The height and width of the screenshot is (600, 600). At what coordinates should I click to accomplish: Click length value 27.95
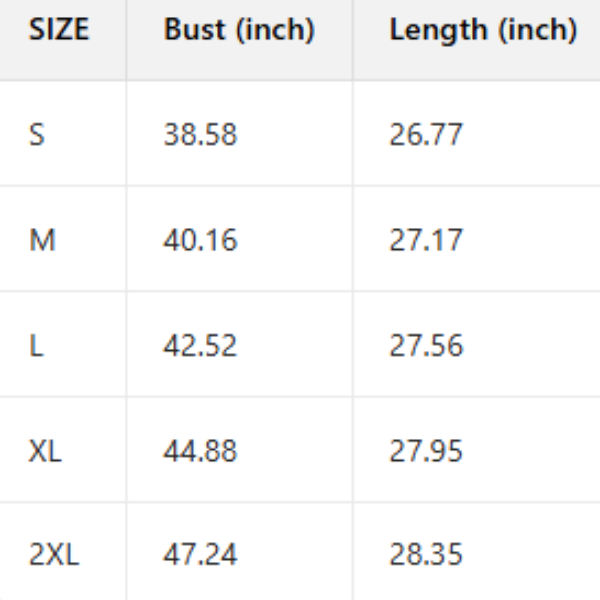click(426, 450)
